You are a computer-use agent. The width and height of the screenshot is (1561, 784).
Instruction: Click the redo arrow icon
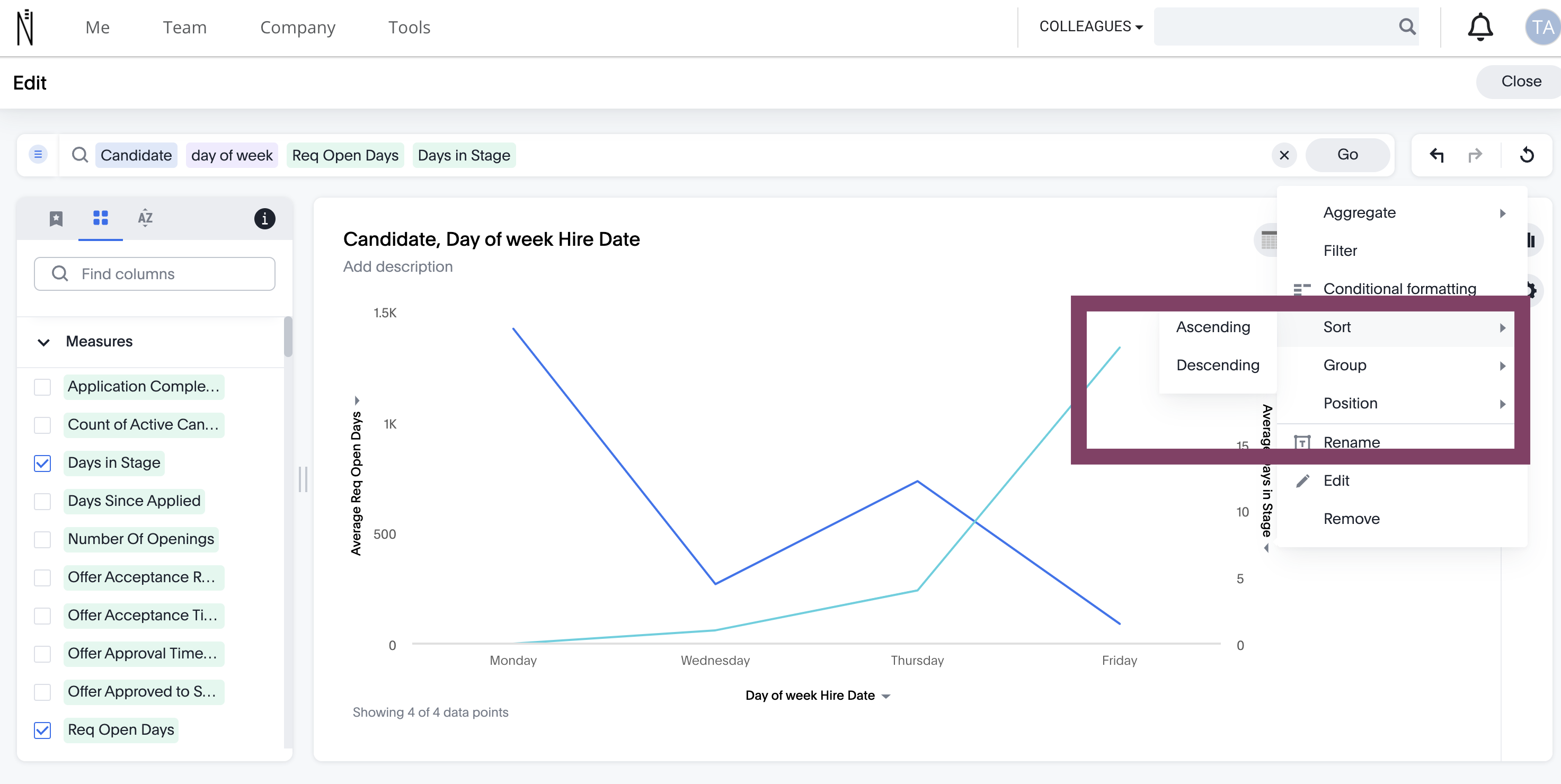(1475, 155)
